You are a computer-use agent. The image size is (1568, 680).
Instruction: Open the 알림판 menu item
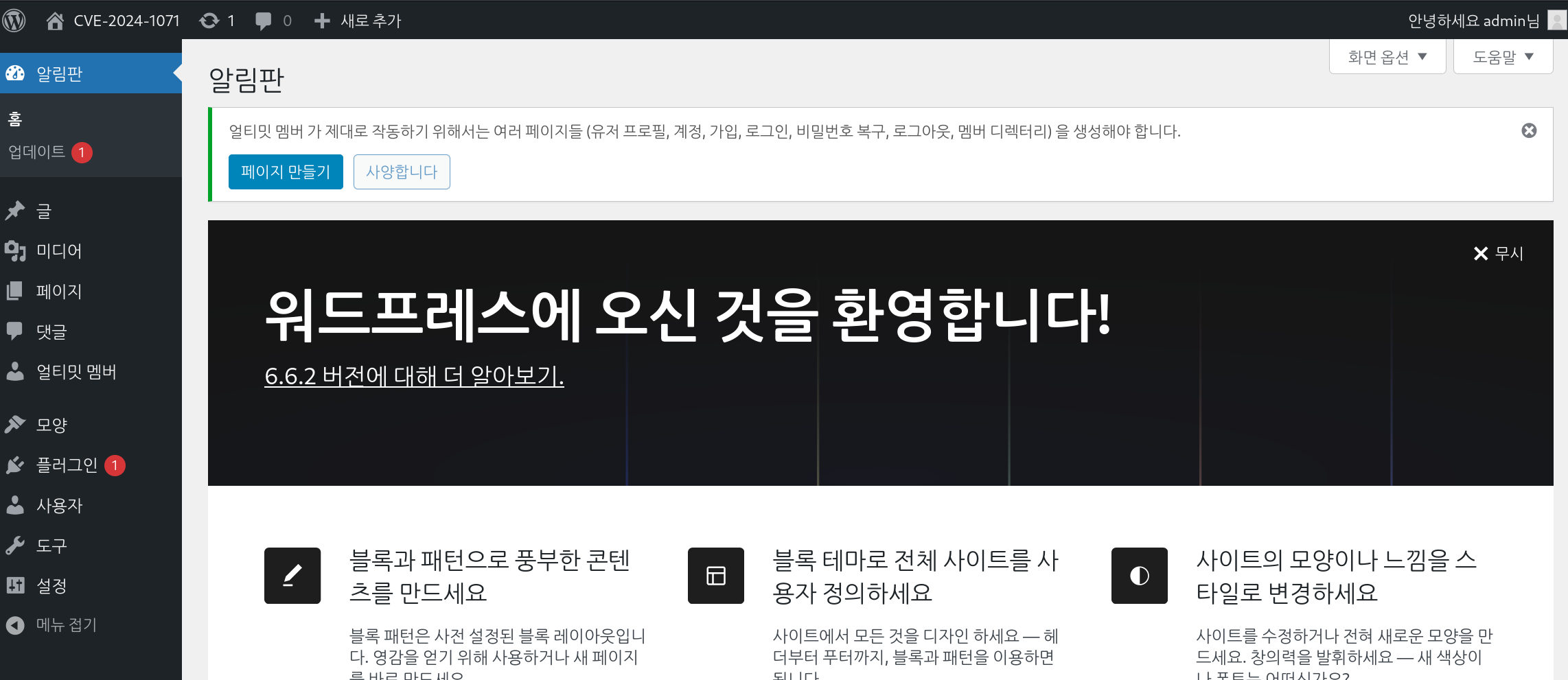tap(91, 73)
